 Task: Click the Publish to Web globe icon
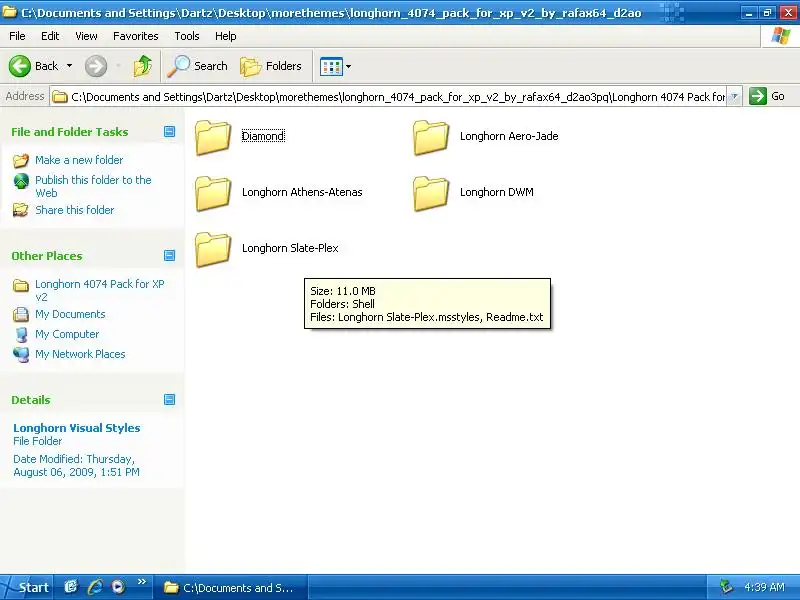click(21, 181)
